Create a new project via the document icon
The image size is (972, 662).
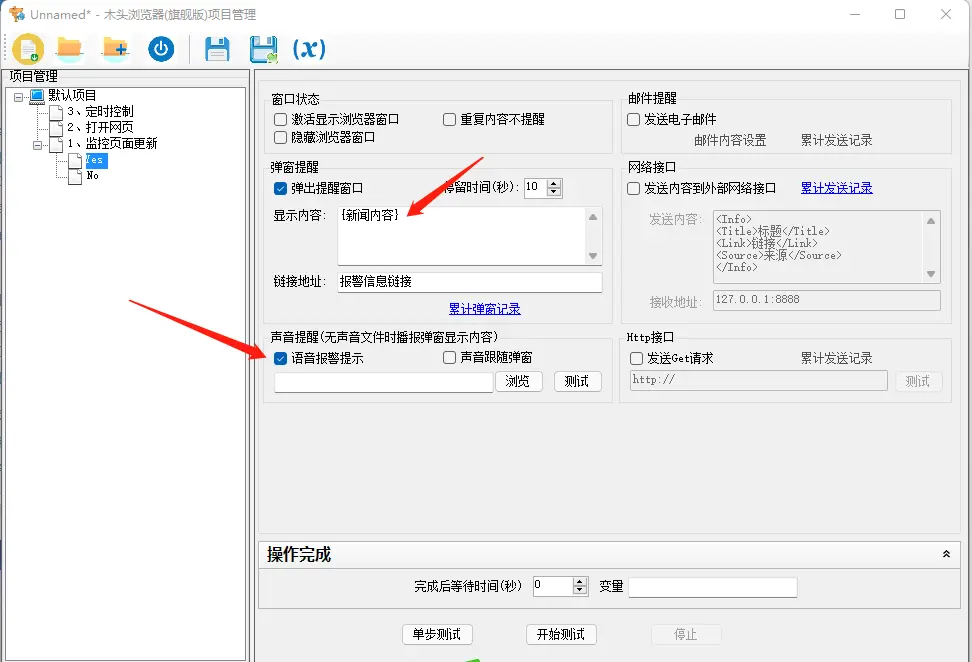coord(27,48)
